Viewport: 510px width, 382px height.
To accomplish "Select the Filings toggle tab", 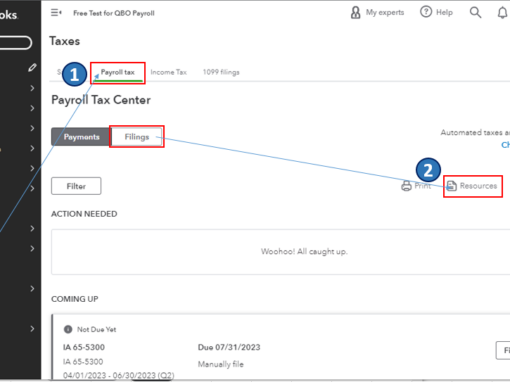I will [137, 137].
